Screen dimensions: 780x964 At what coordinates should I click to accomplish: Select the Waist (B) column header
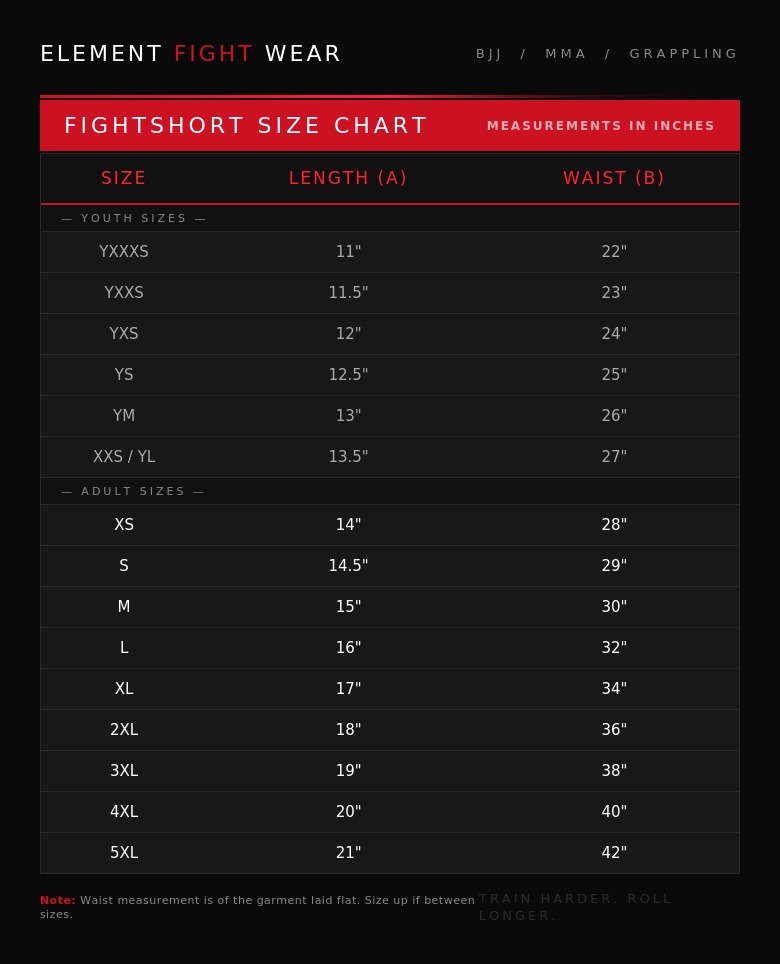pos(614,178)
